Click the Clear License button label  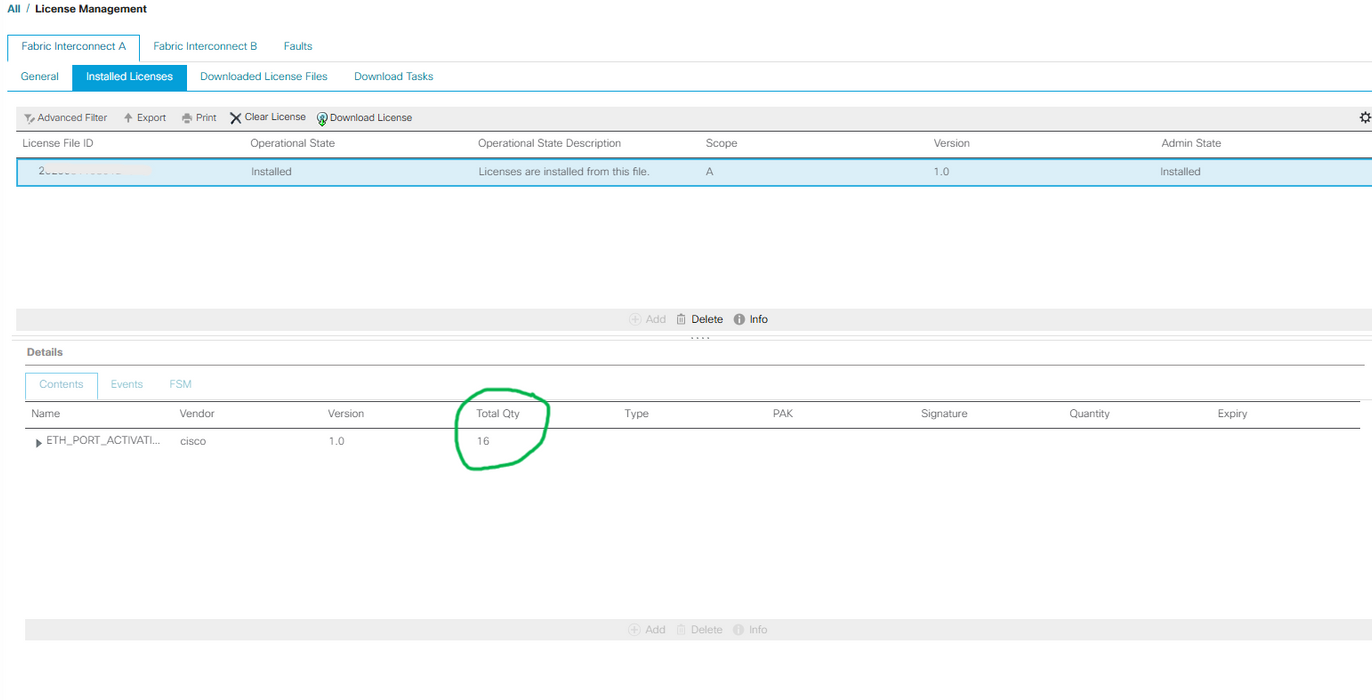[275, 117]
